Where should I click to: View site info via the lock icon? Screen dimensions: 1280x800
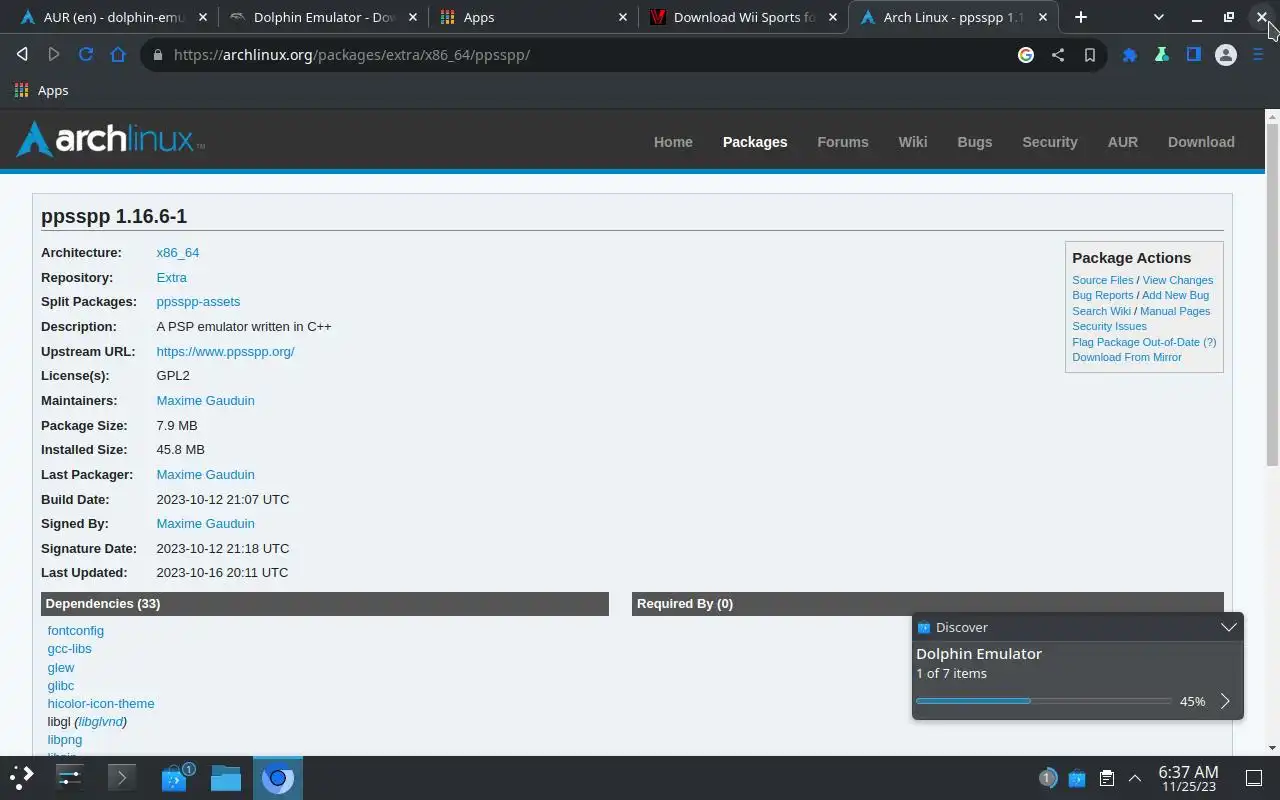158,55
